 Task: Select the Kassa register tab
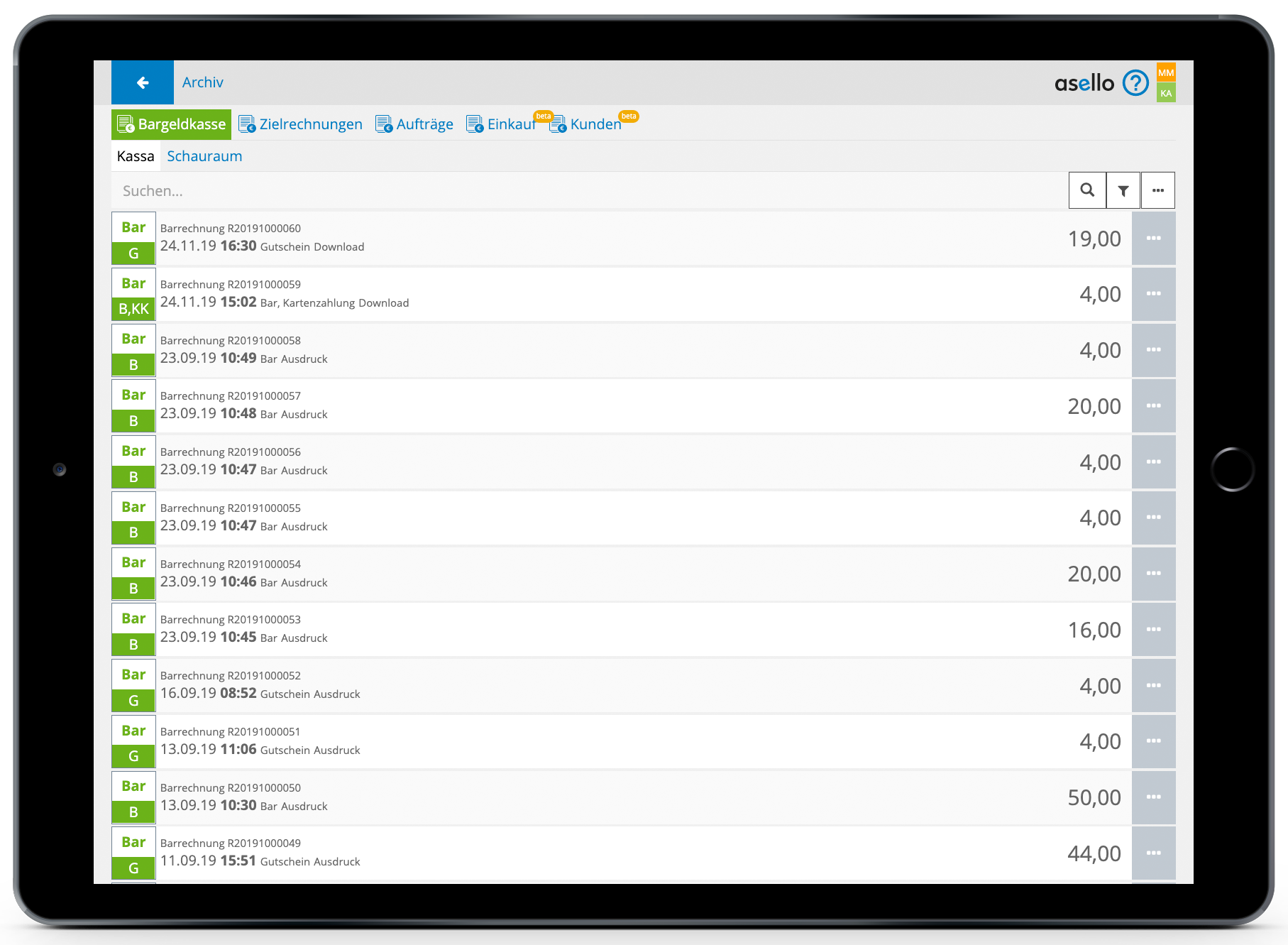[x=136, y=156]
